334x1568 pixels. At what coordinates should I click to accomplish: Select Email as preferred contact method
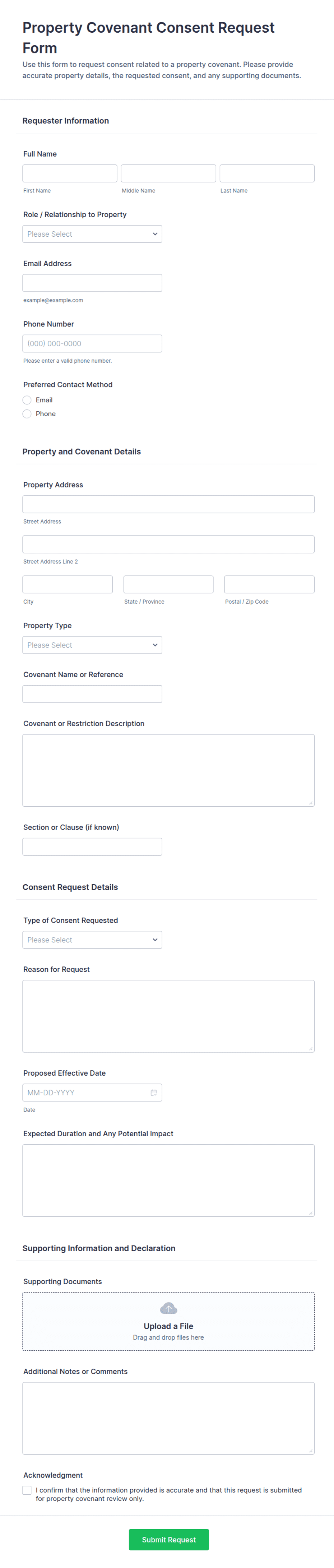click(27, 400)
